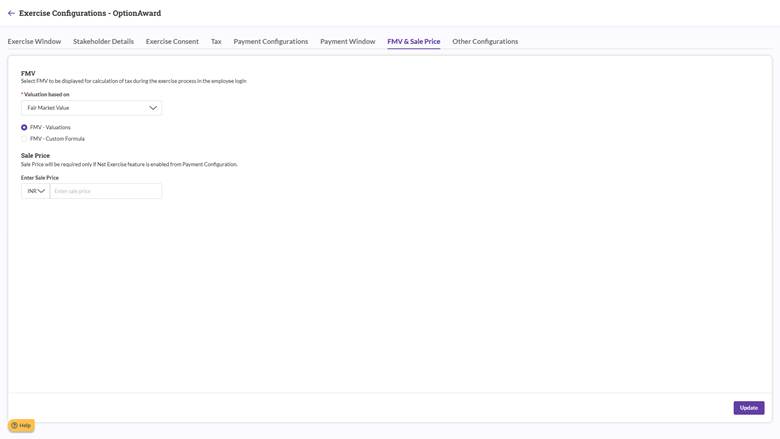
Task: Select the FMV & Sale Price tab
Action: (x=414, y=41)
